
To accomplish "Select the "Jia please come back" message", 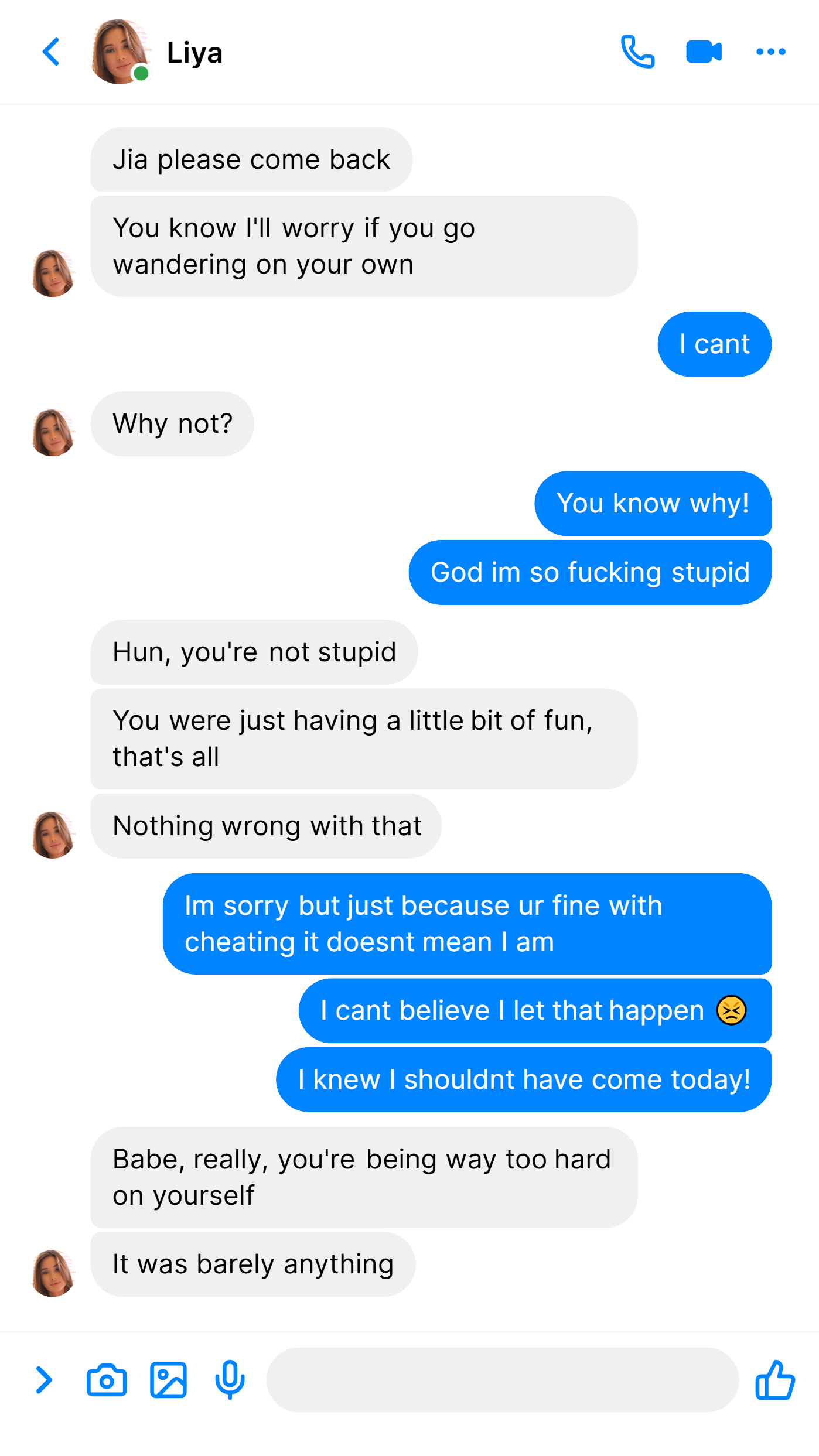I will (x=251, y=159).
